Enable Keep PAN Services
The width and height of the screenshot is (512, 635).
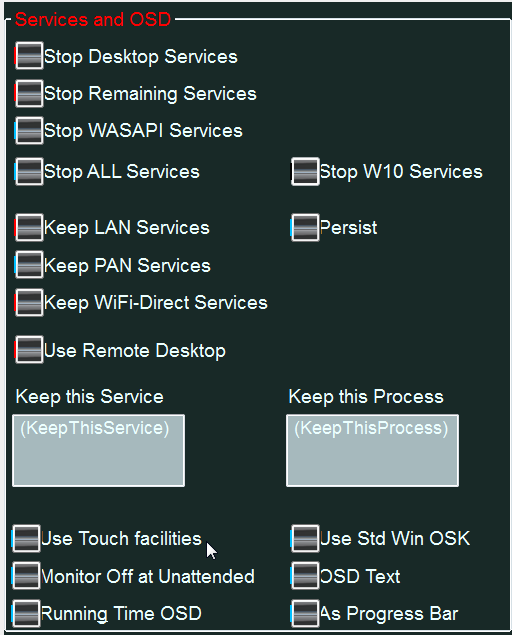pos(29,265)
